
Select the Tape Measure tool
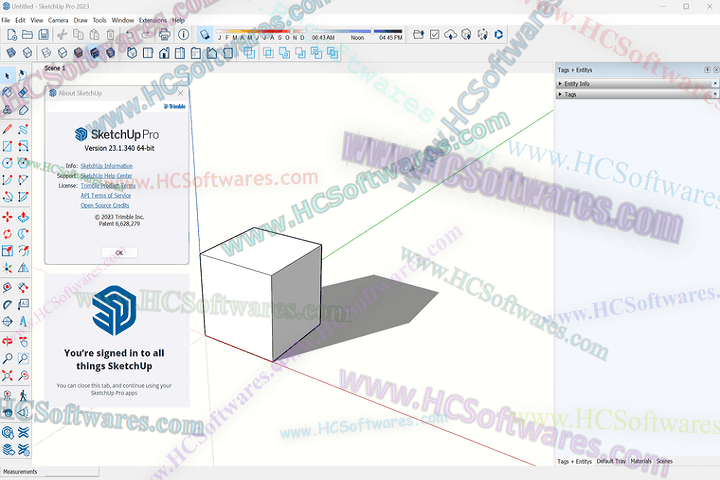7,288
